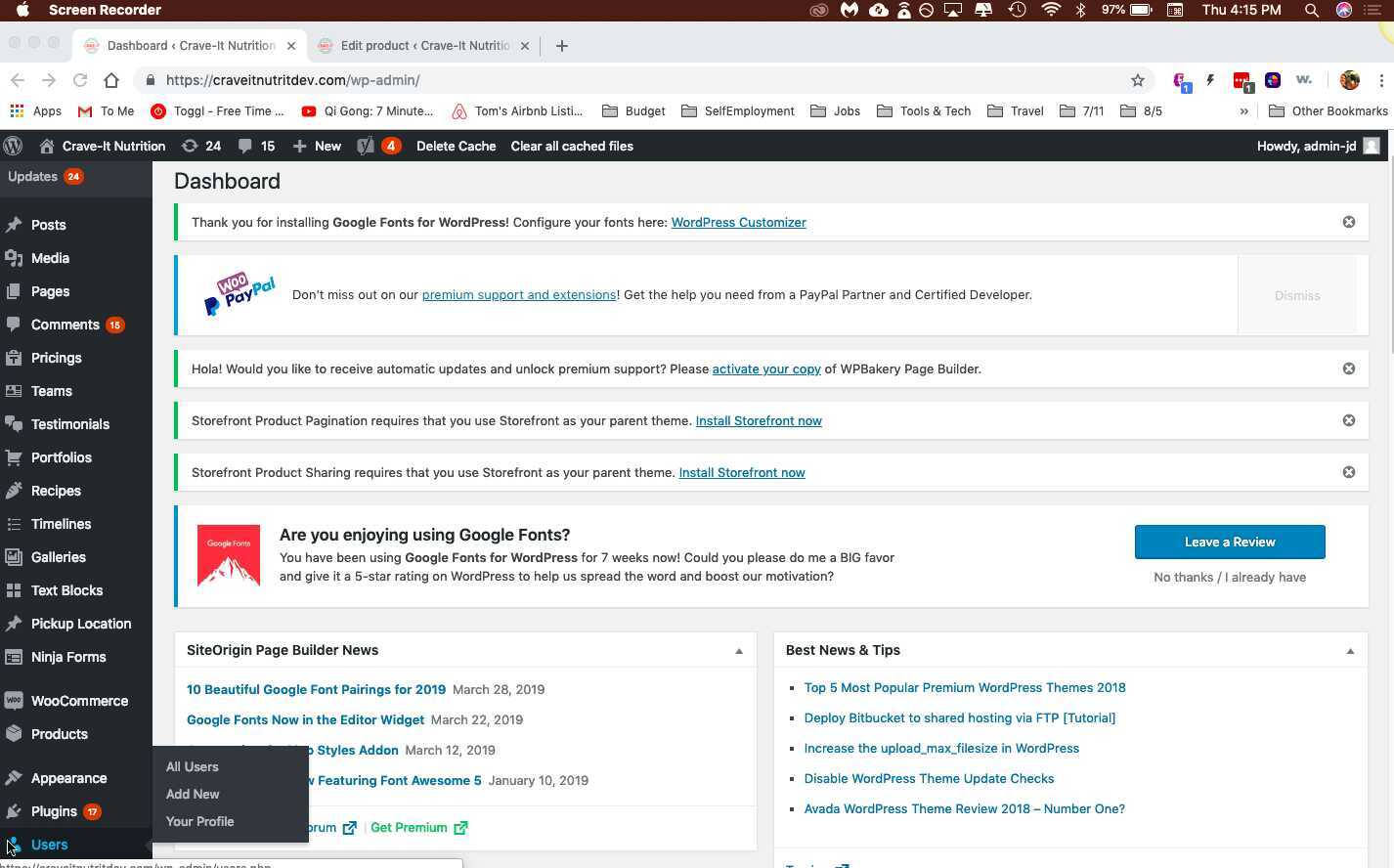
Task: Open the Budget bookmarks folder
Action: [633, 111]
